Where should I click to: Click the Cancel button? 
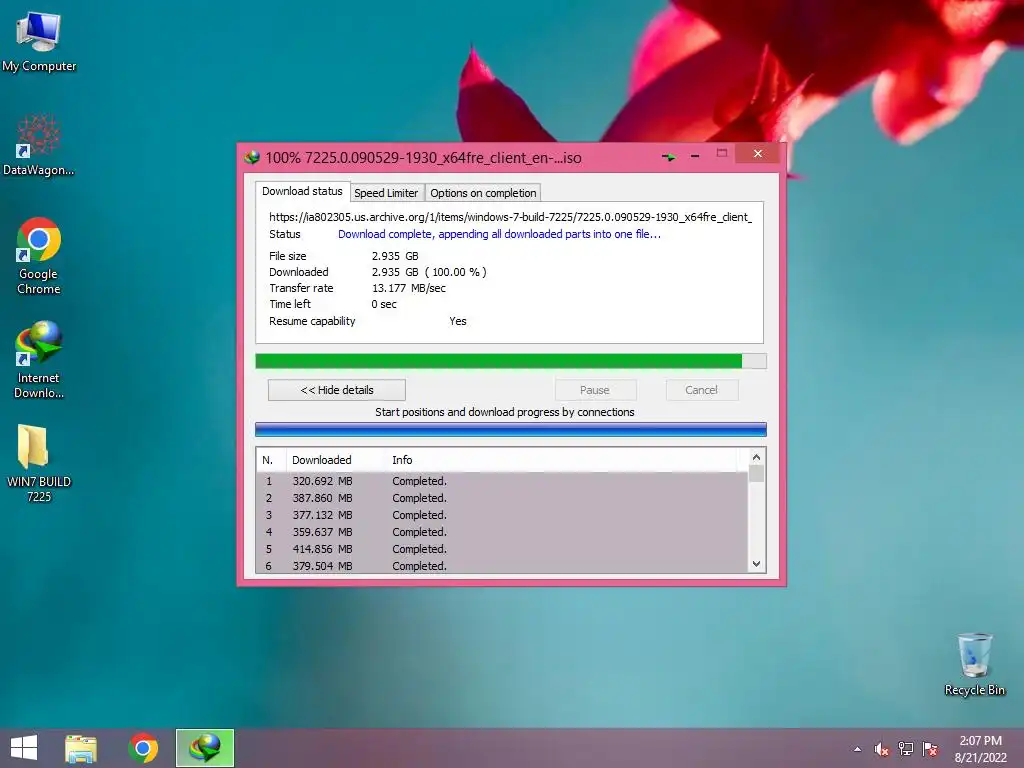(x=701, y=390)
